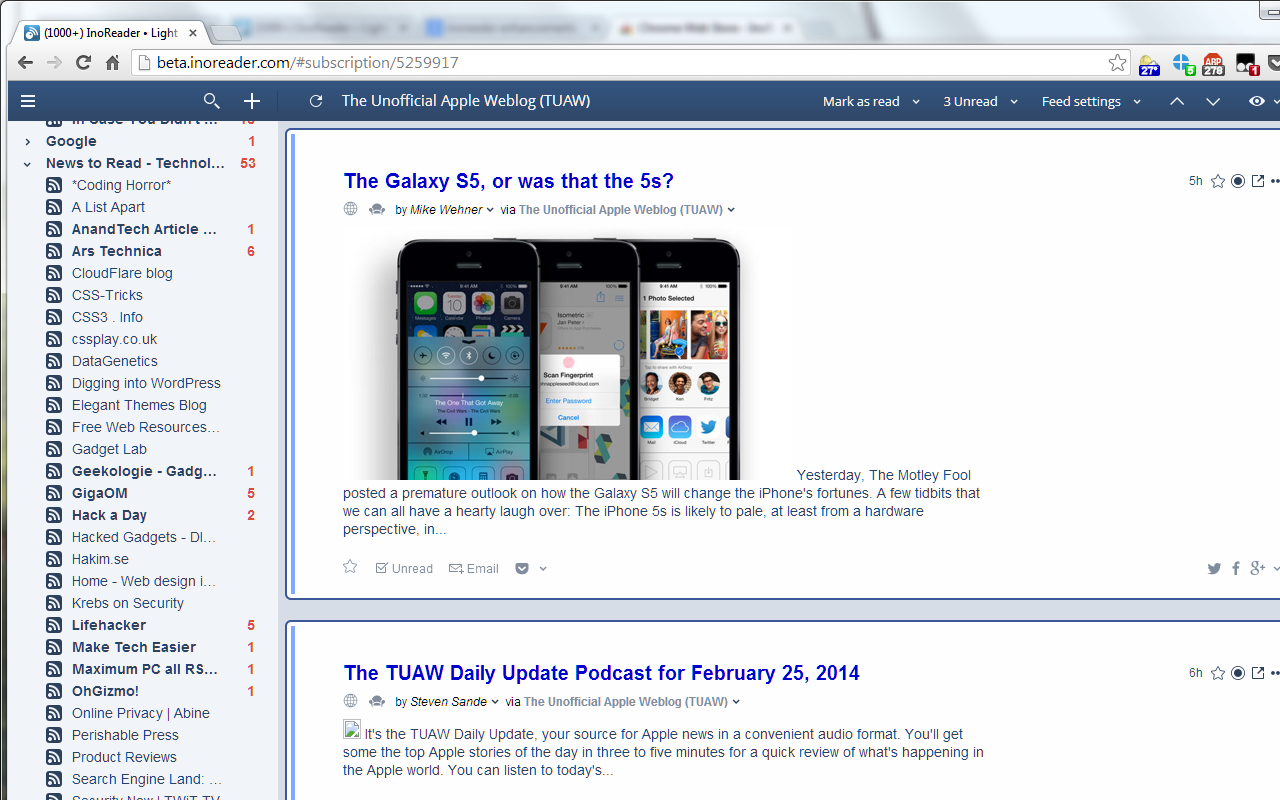
Task: Reload the page with browser refresh button
Action: (83, 62)
